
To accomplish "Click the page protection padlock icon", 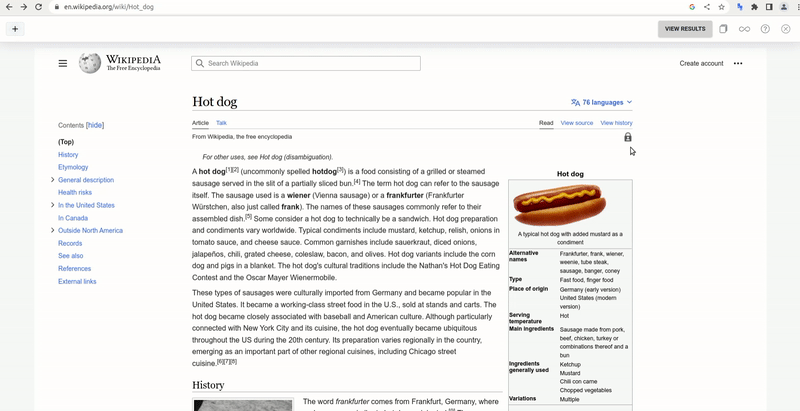I will tap(628, 137).
